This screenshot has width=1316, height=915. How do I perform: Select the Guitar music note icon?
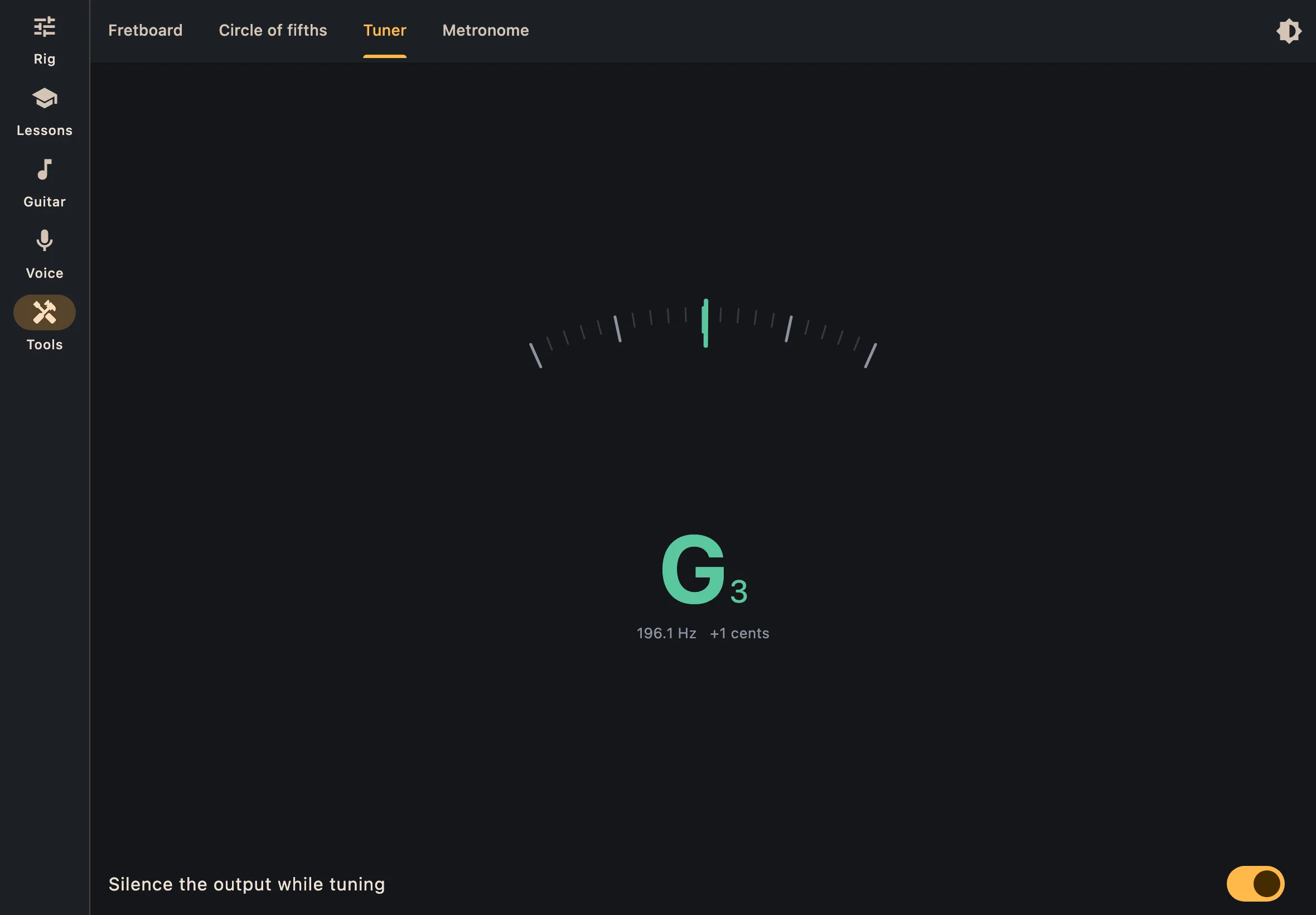[x=45, y=170]
